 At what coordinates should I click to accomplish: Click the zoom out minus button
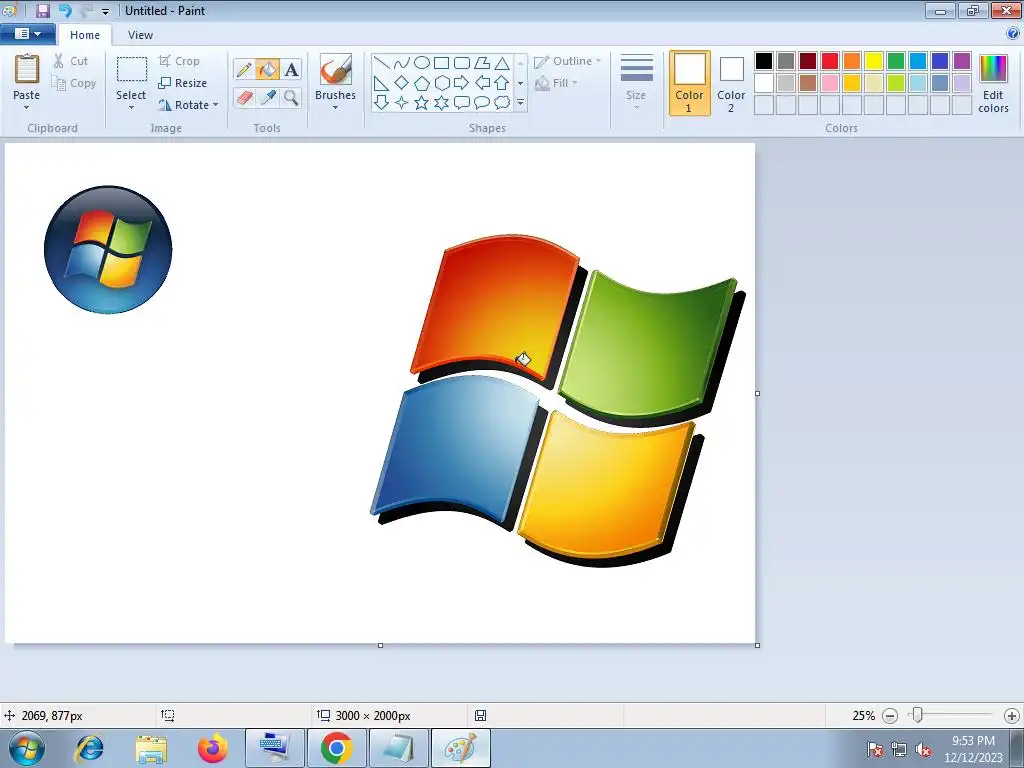tap(890, 716)
